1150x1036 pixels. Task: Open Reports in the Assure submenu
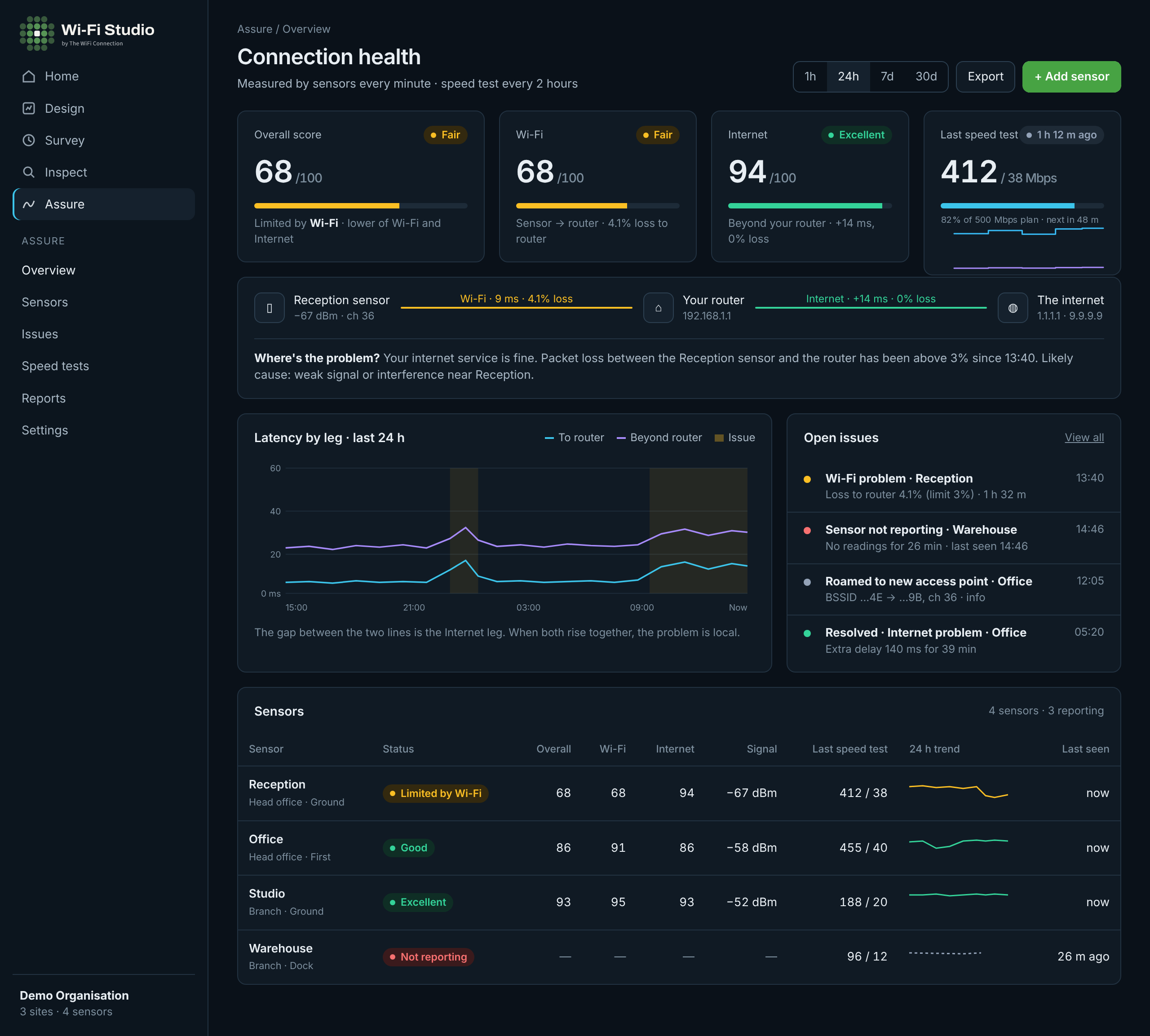[x=44, y=398]
